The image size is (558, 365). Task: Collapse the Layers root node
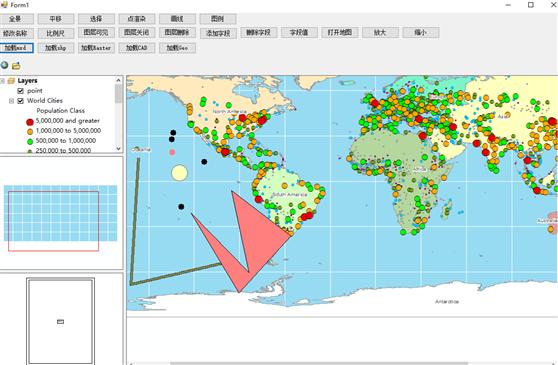[x=2, y=81]
